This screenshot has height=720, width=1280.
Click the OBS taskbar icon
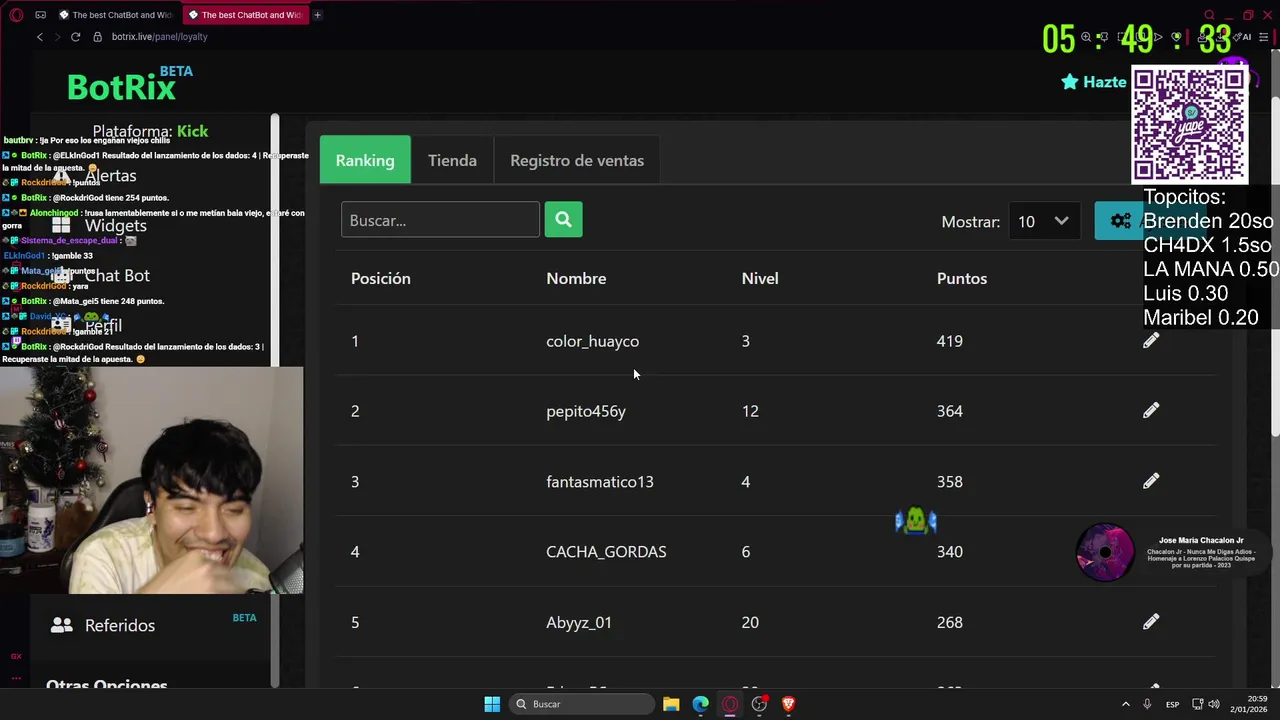pyautogui.click(x=759, y=704)
